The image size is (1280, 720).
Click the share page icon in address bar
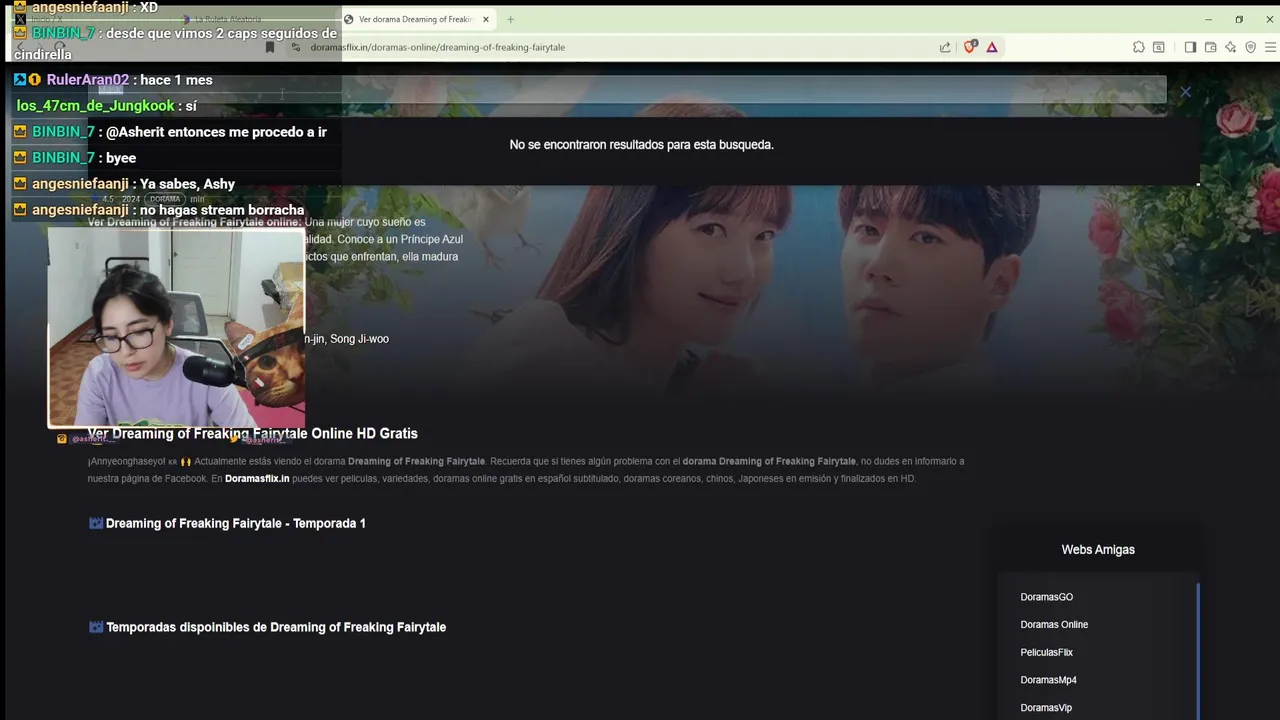pos(945,47)
